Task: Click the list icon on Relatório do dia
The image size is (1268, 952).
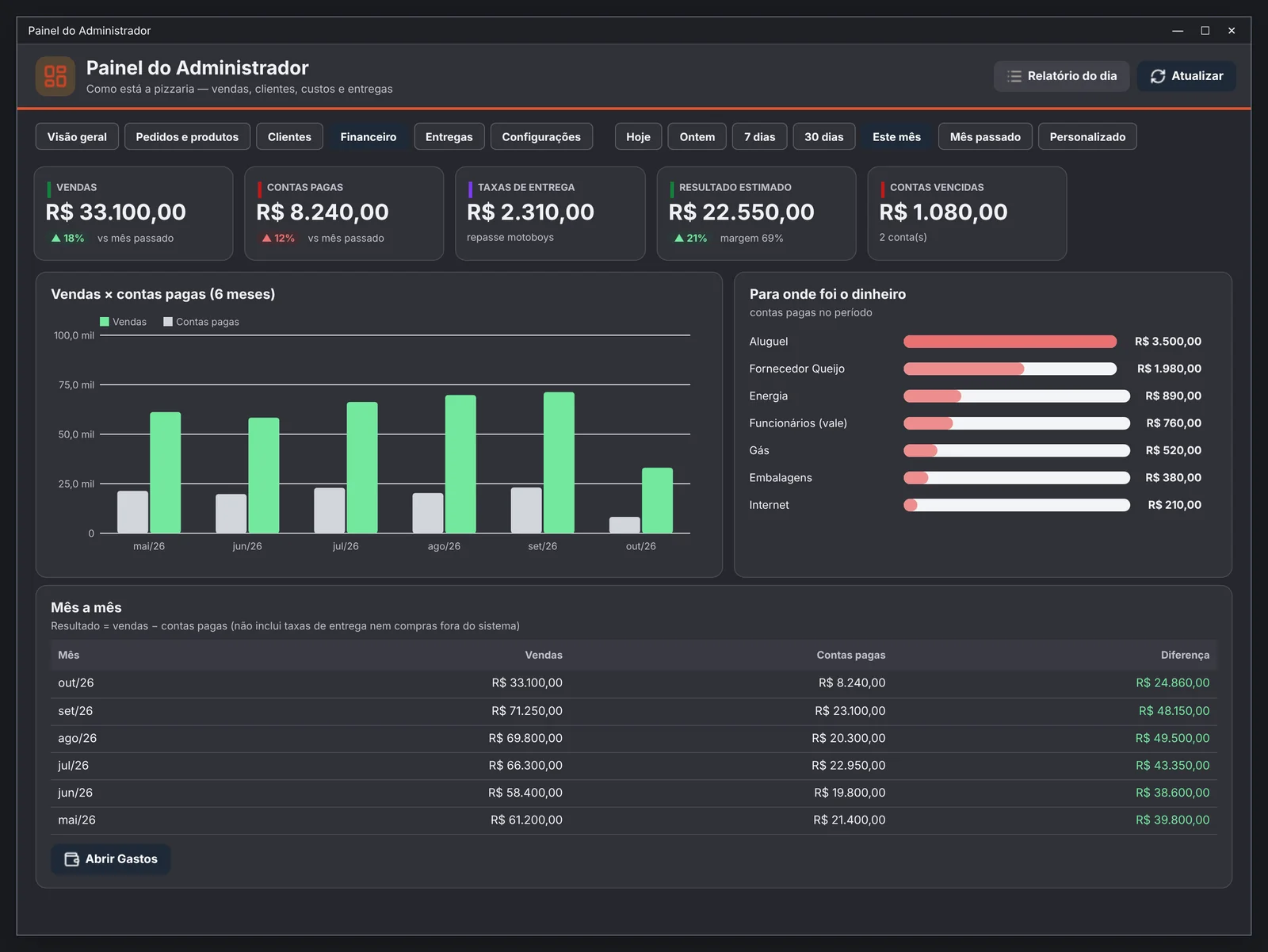Action: coord(1014,76)
